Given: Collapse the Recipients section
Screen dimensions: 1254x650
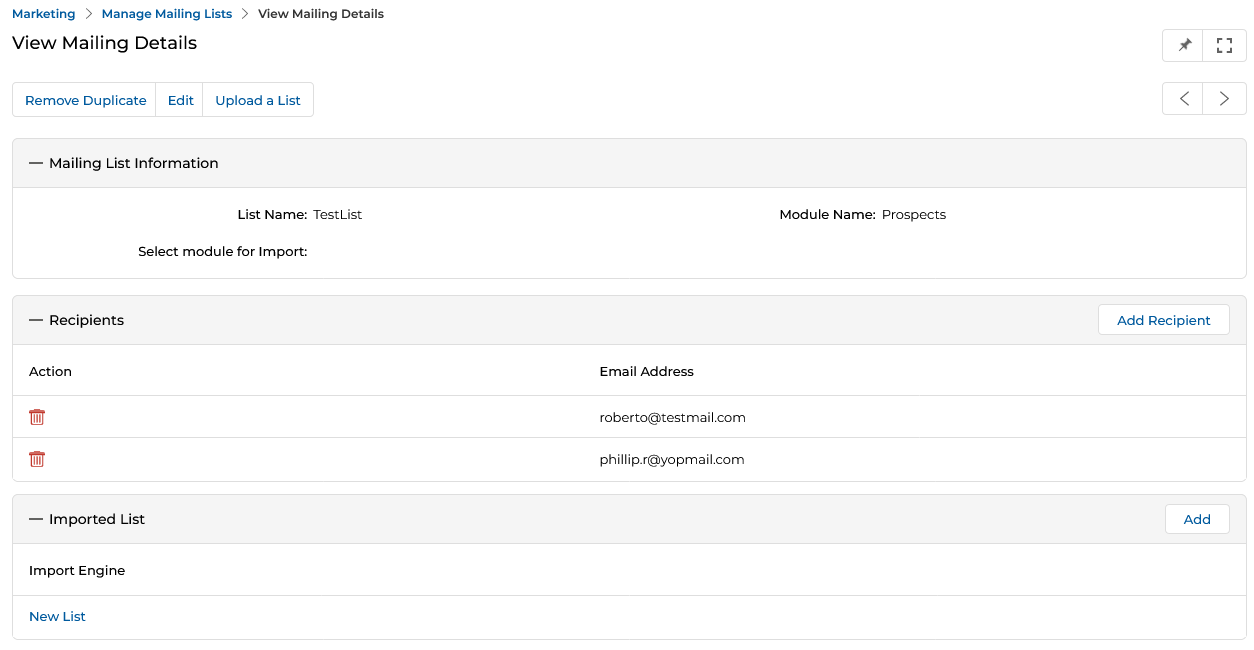Looking at the screenshot, I should click(x=36, y=320).
